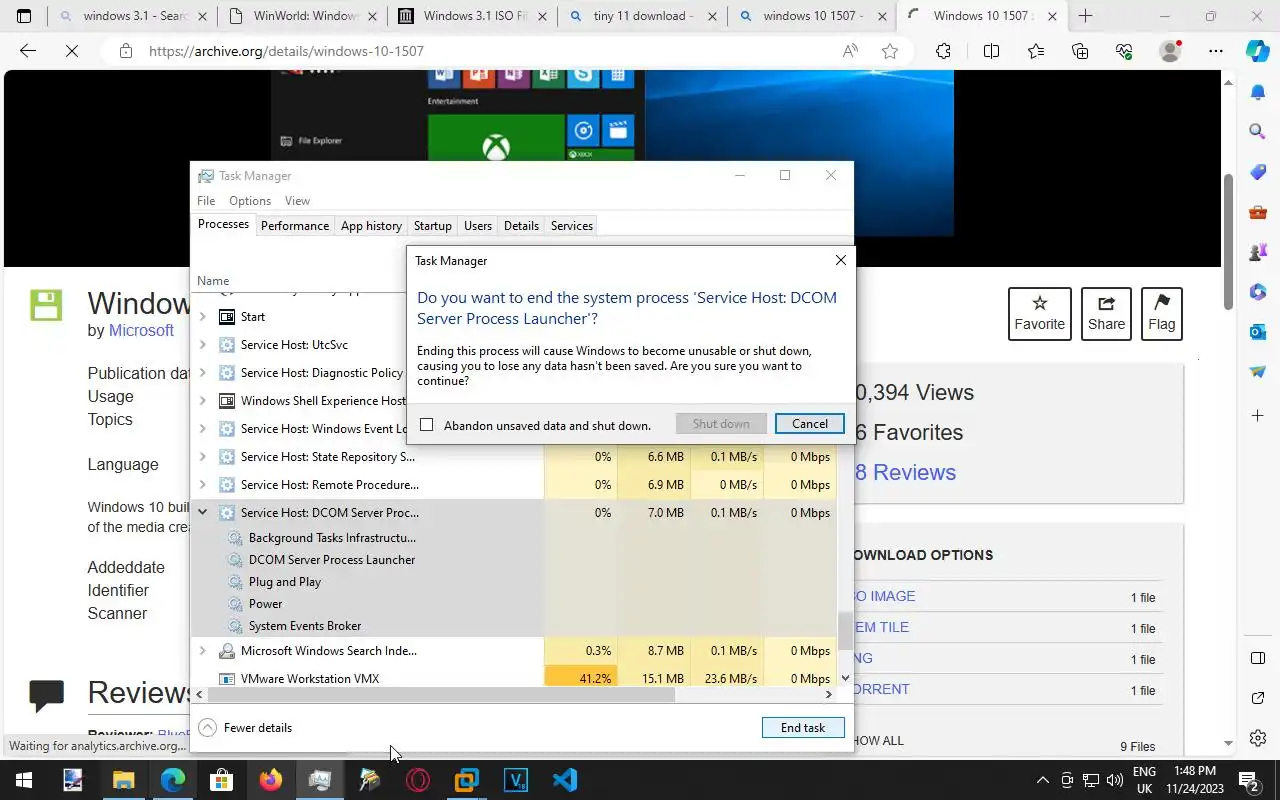Expand Service Host: UtcSvc row

click(203, 345)
